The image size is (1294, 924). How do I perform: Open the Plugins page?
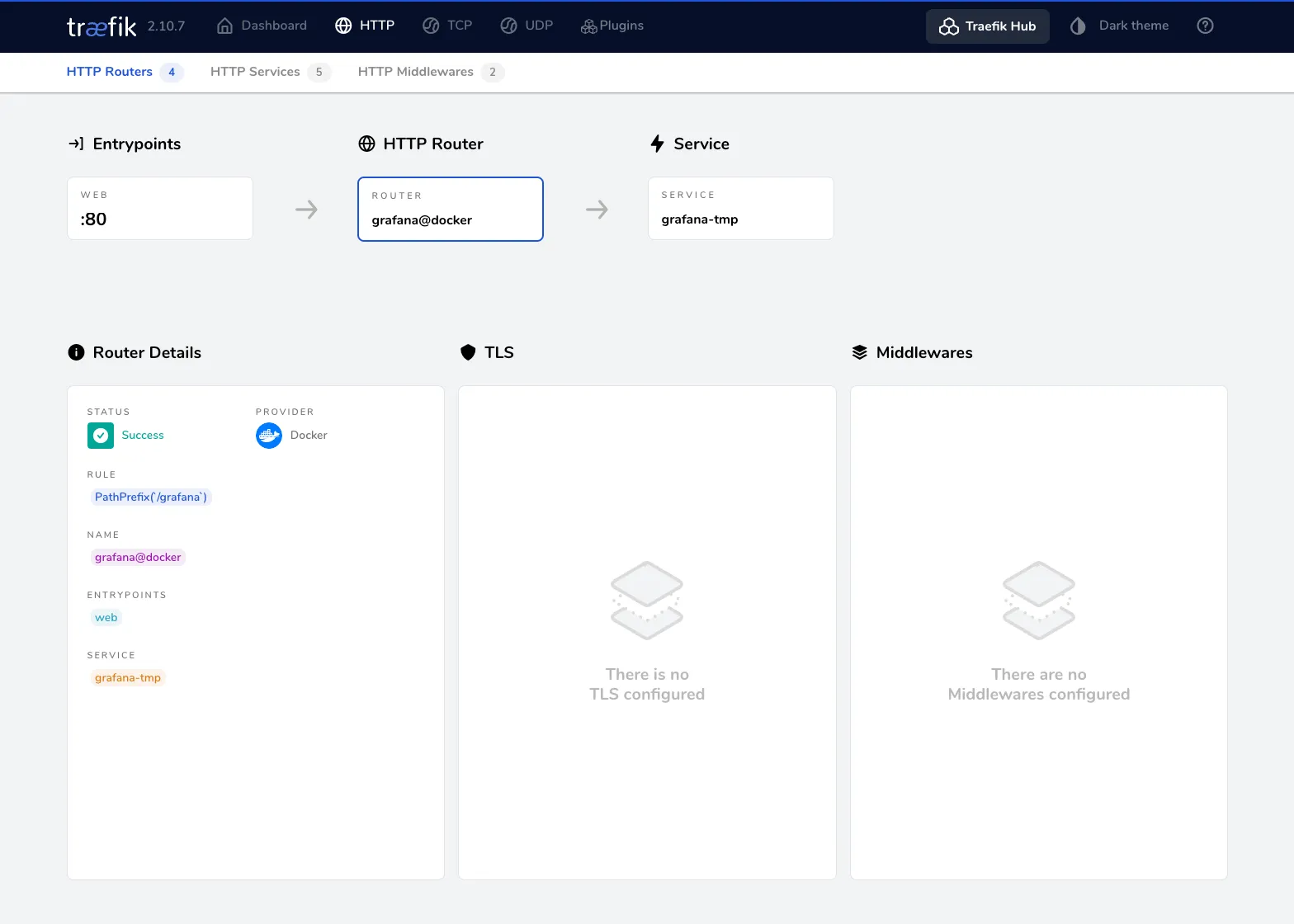coord(612,26)
